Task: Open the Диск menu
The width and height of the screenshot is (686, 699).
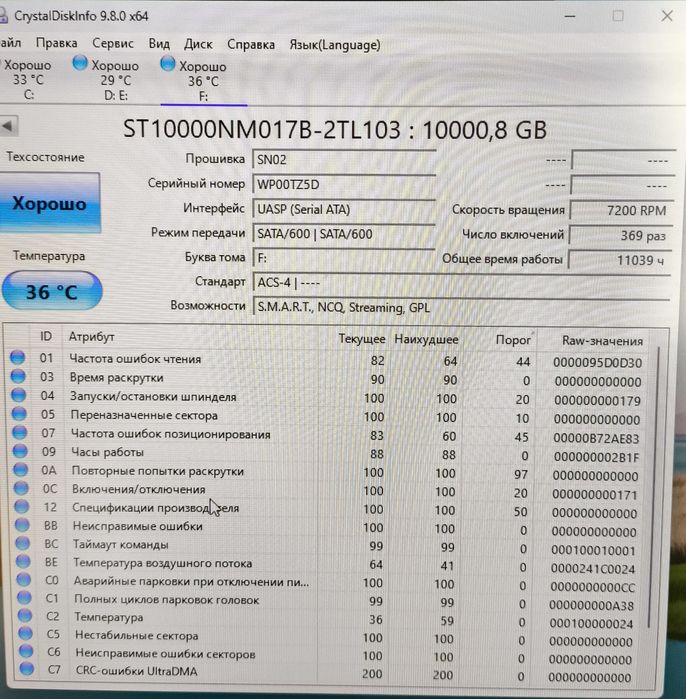Action: pyautogui.click(x=198, y=44)
